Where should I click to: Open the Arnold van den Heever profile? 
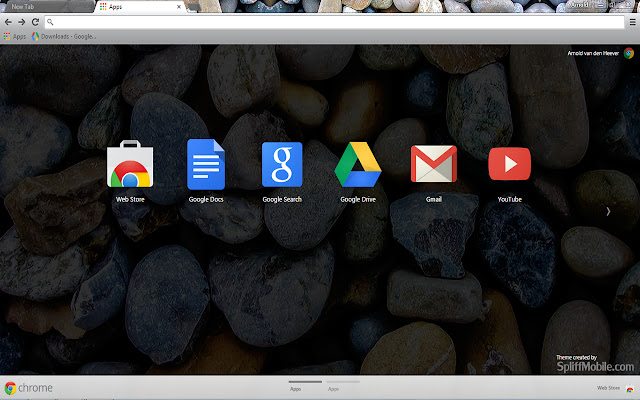593,53
